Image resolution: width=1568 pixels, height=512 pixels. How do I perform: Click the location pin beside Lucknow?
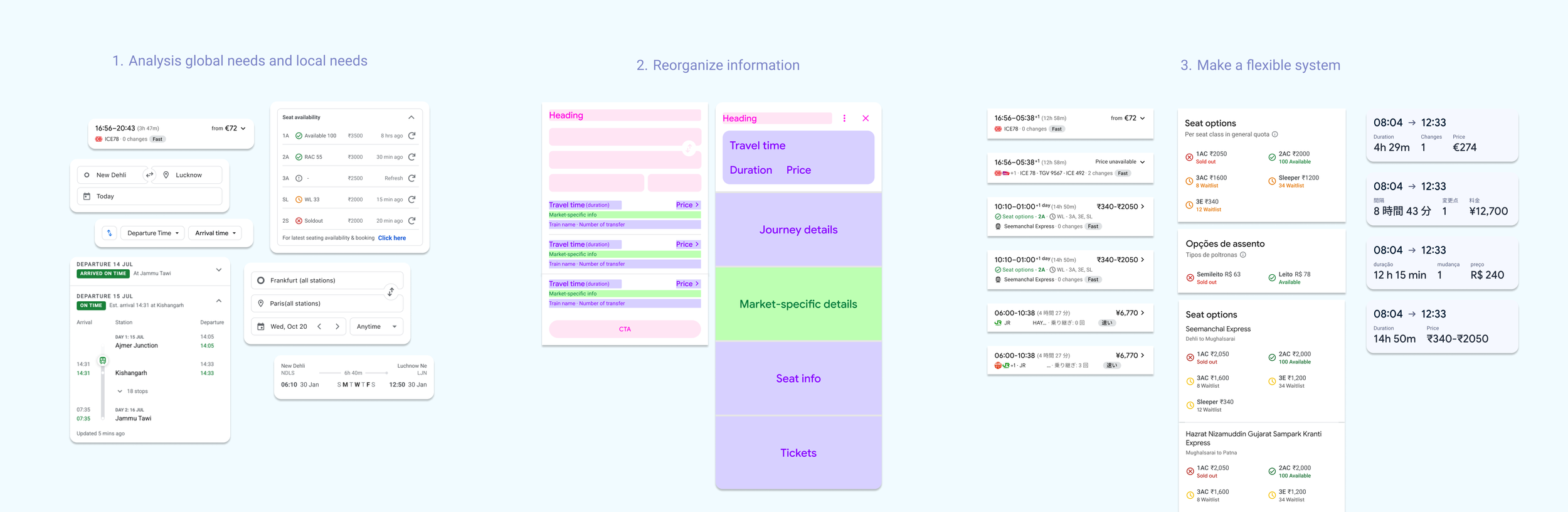click(x=166, y=175)
